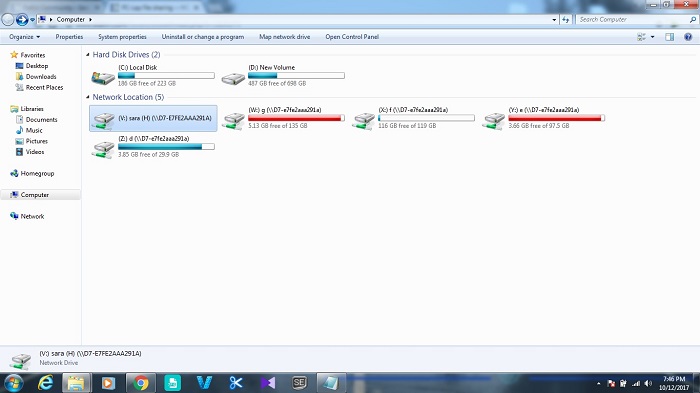
Task: Click '487 GB free of 698 GB' text
Action: [277, 84]
